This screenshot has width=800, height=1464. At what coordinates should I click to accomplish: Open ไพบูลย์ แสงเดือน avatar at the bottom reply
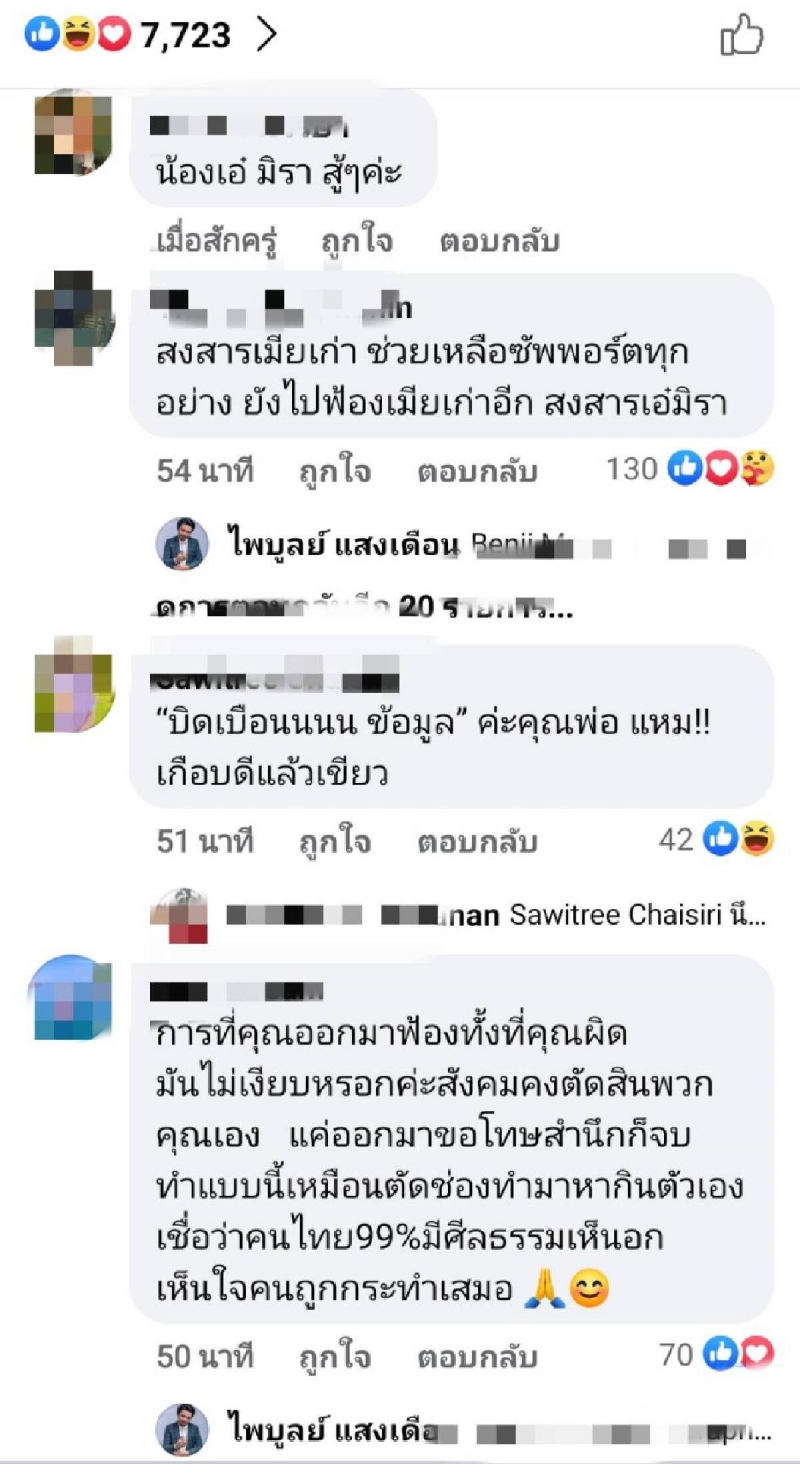point(182,1431)
